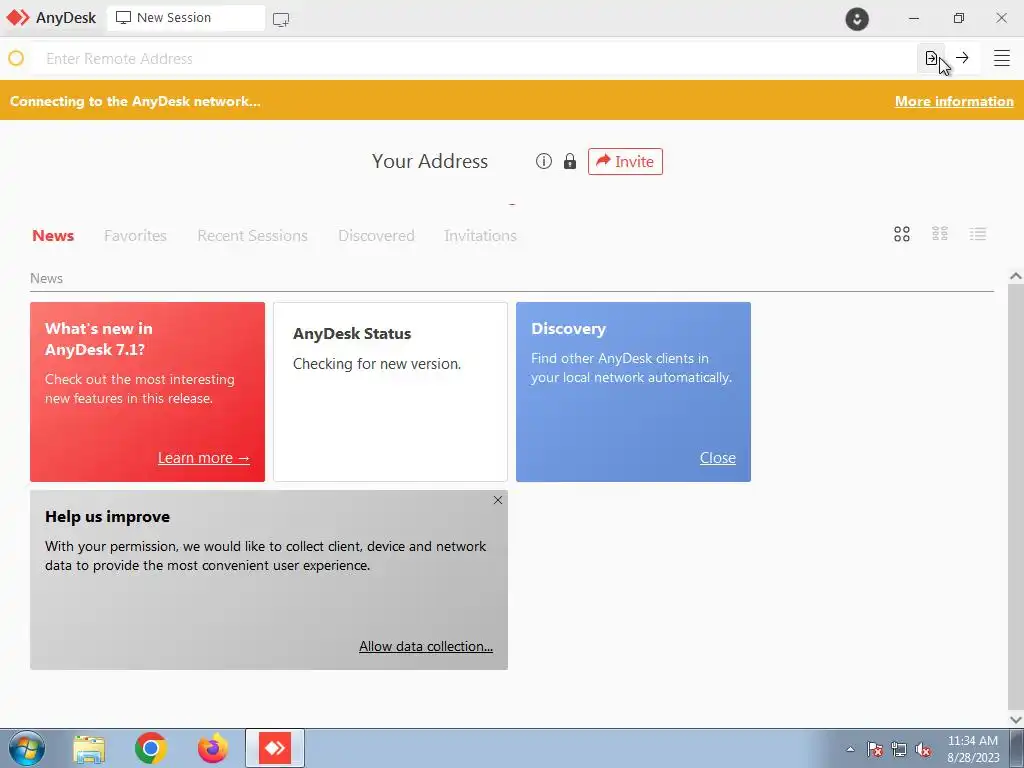Click the scrollbar up arrow

click(x=1016, y=276)
